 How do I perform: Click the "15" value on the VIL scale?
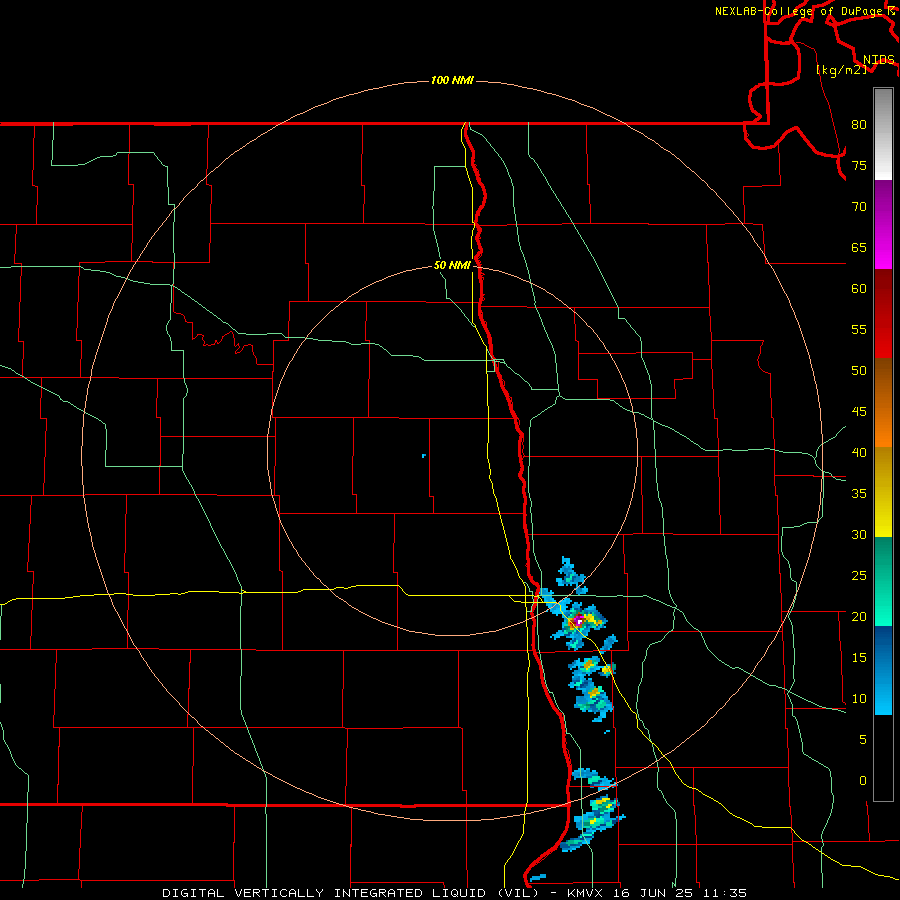pos(859,658)
